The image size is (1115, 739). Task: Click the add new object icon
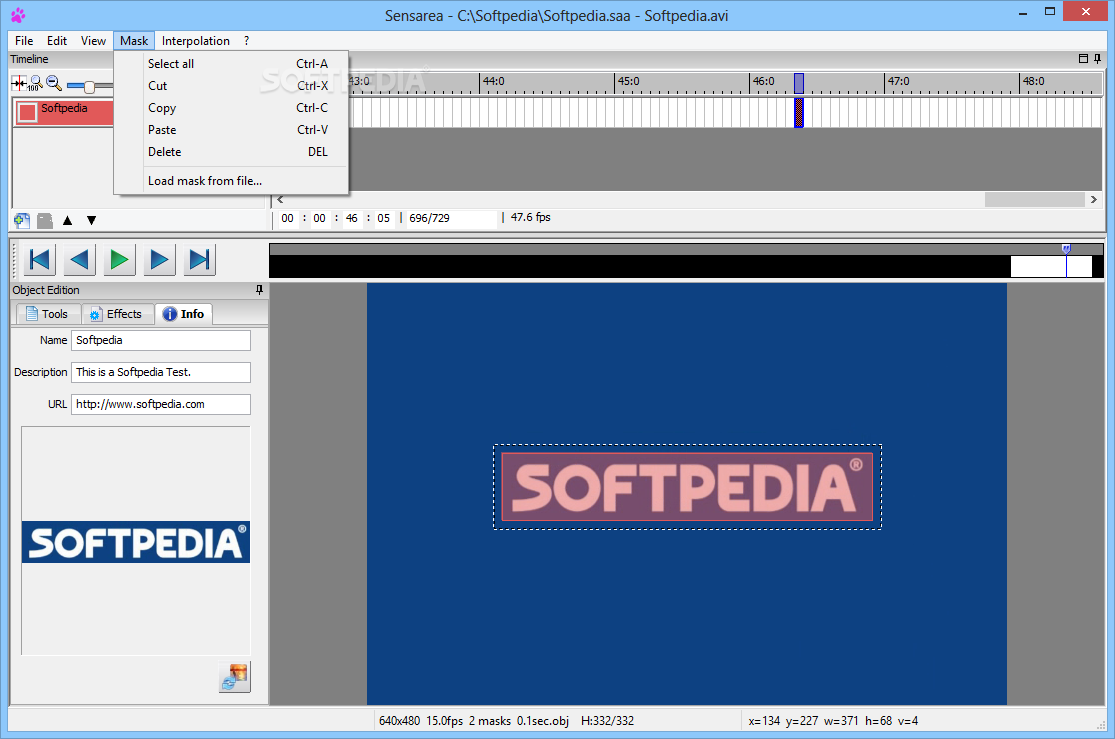pyautogui.click(x=22, y=220)
